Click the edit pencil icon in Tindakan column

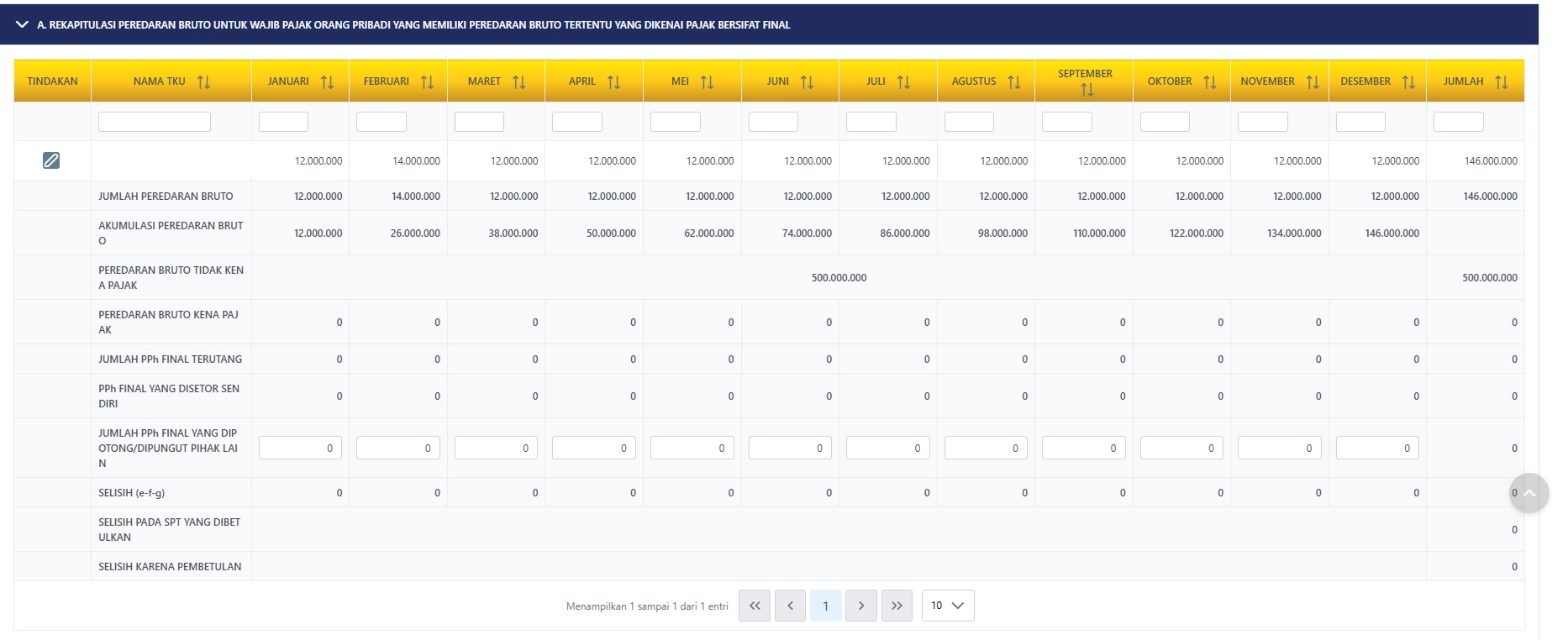pos(51,160)
